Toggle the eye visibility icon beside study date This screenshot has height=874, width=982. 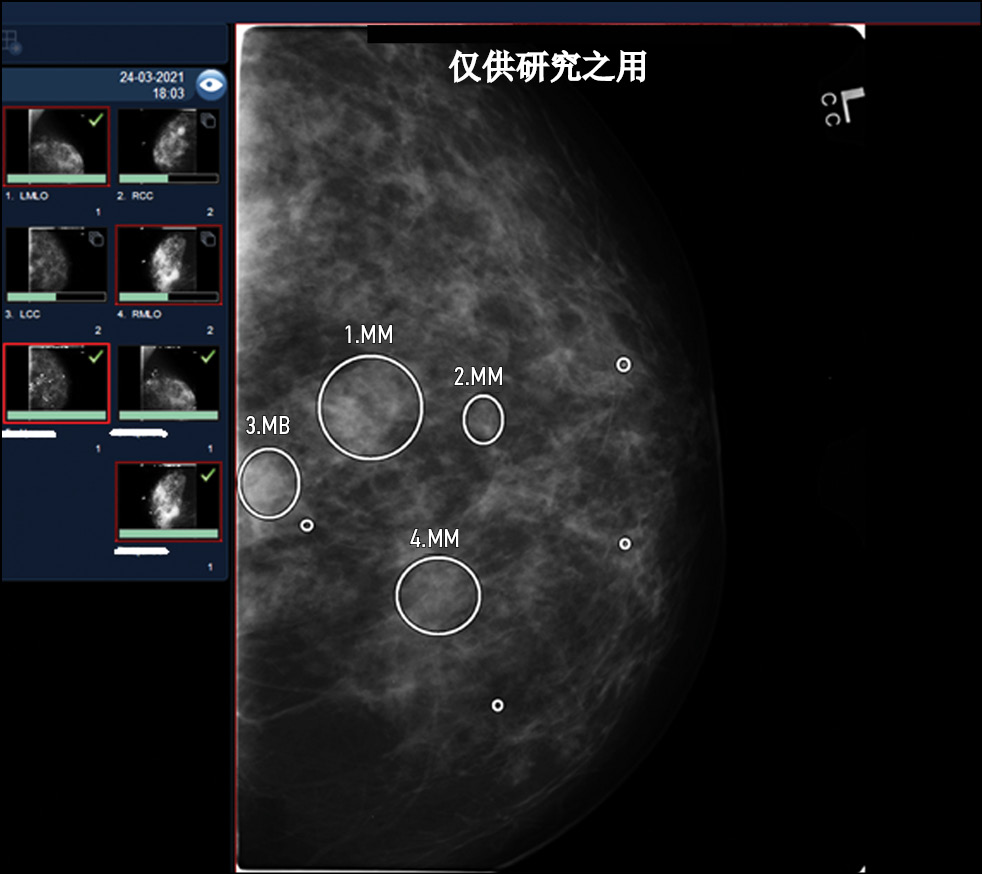210,85
